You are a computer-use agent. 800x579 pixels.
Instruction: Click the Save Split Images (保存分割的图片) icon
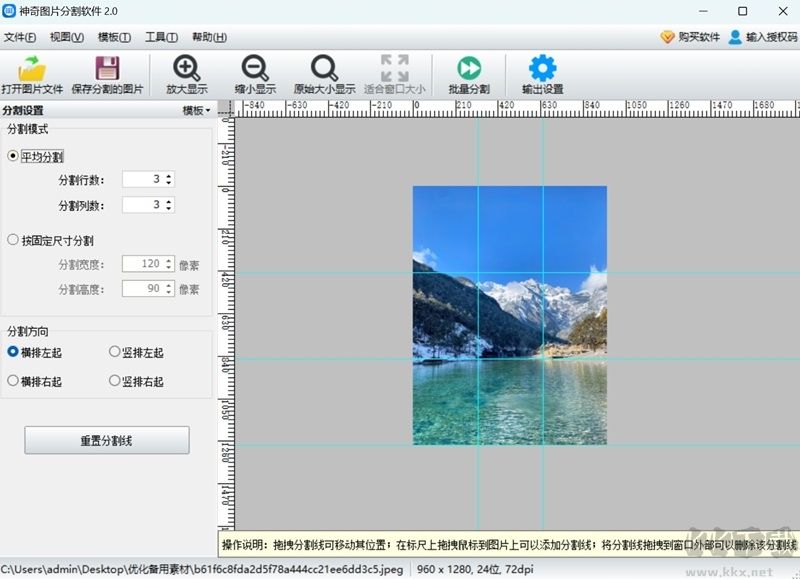[107, 68]
